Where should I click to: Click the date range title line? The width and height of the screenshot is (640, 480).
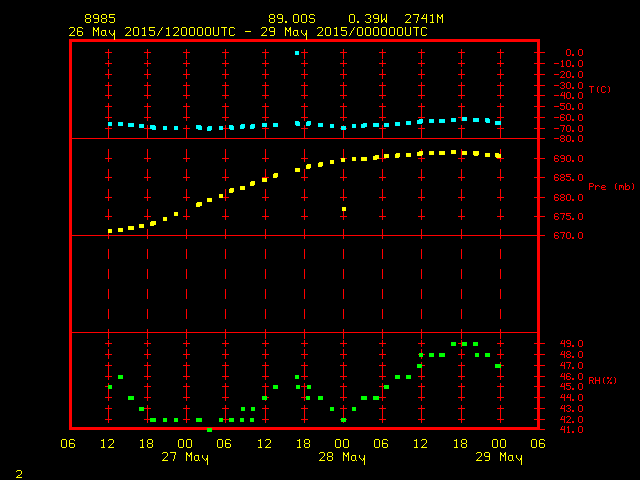point(248,32)
